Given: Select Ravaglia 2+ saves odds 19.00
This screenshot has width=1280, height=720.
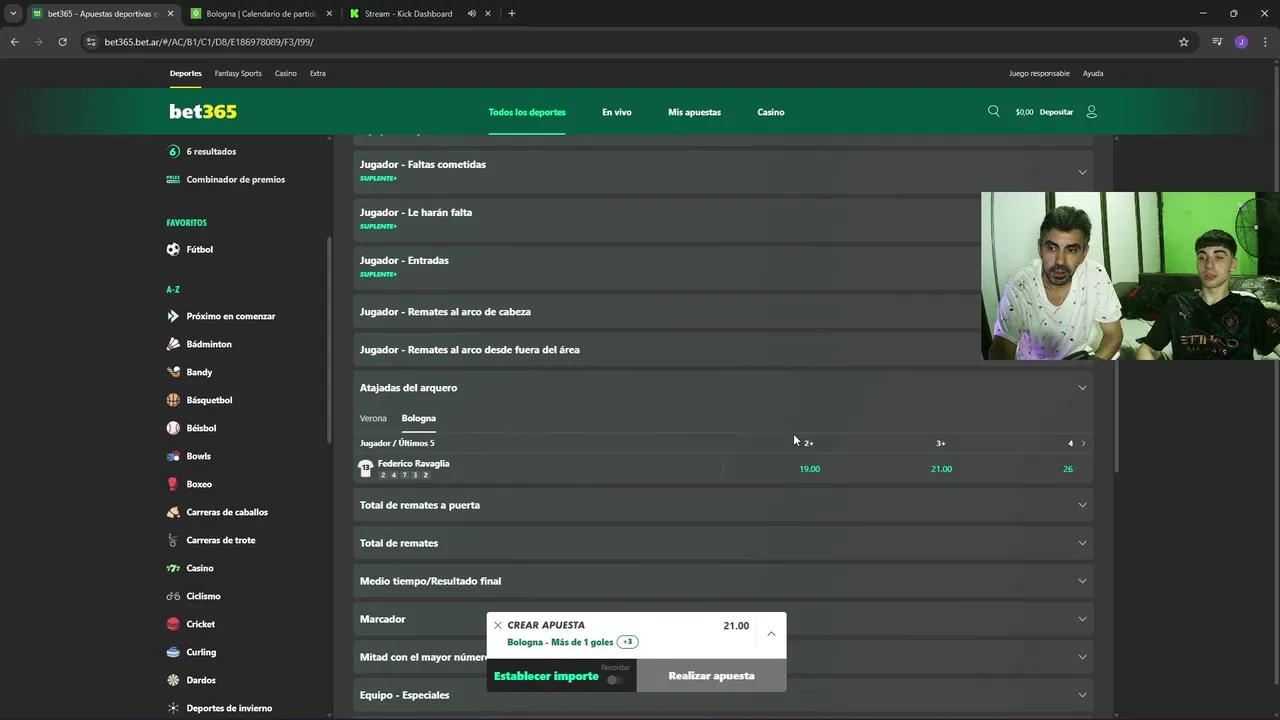Looking at the screenshot, I should point(810,469).
